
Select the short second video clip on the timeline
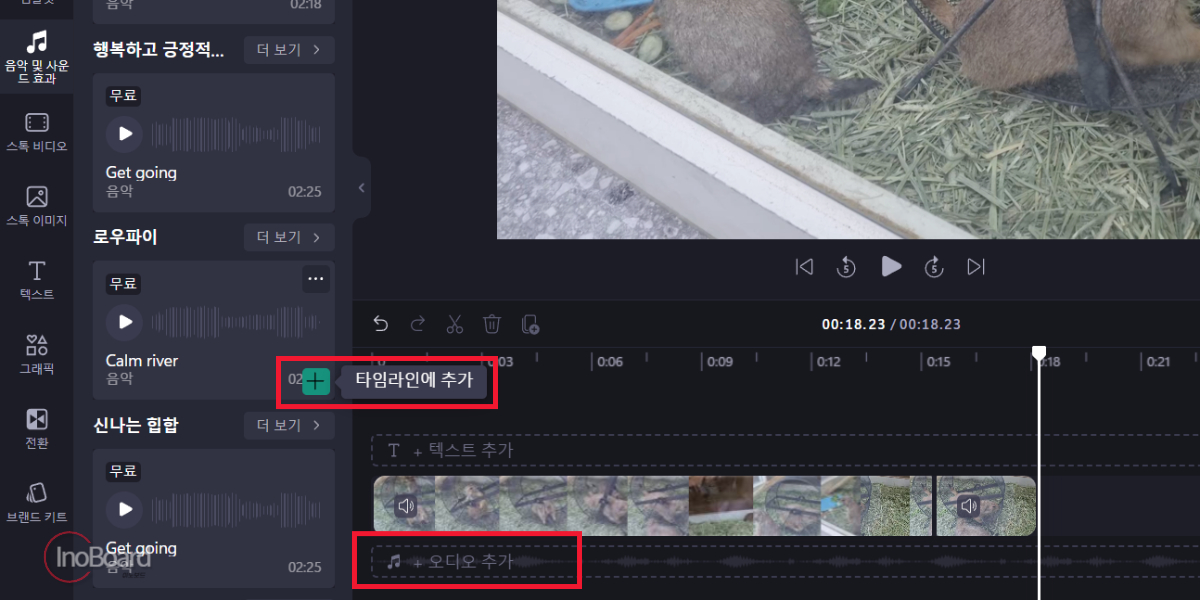click(986, 505)
